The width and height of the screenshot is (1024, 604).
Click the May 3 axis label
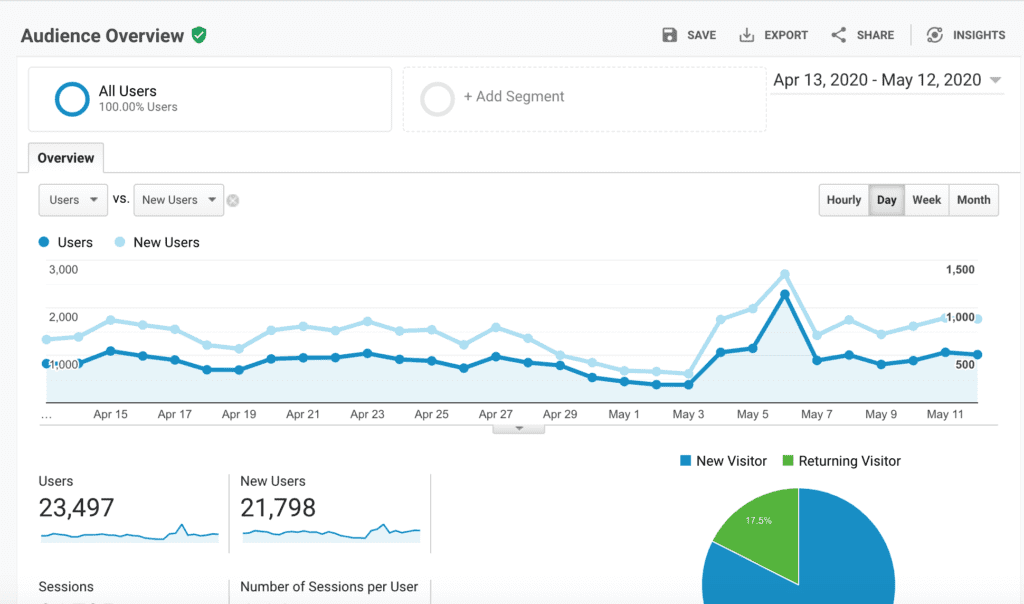[688, 415]
